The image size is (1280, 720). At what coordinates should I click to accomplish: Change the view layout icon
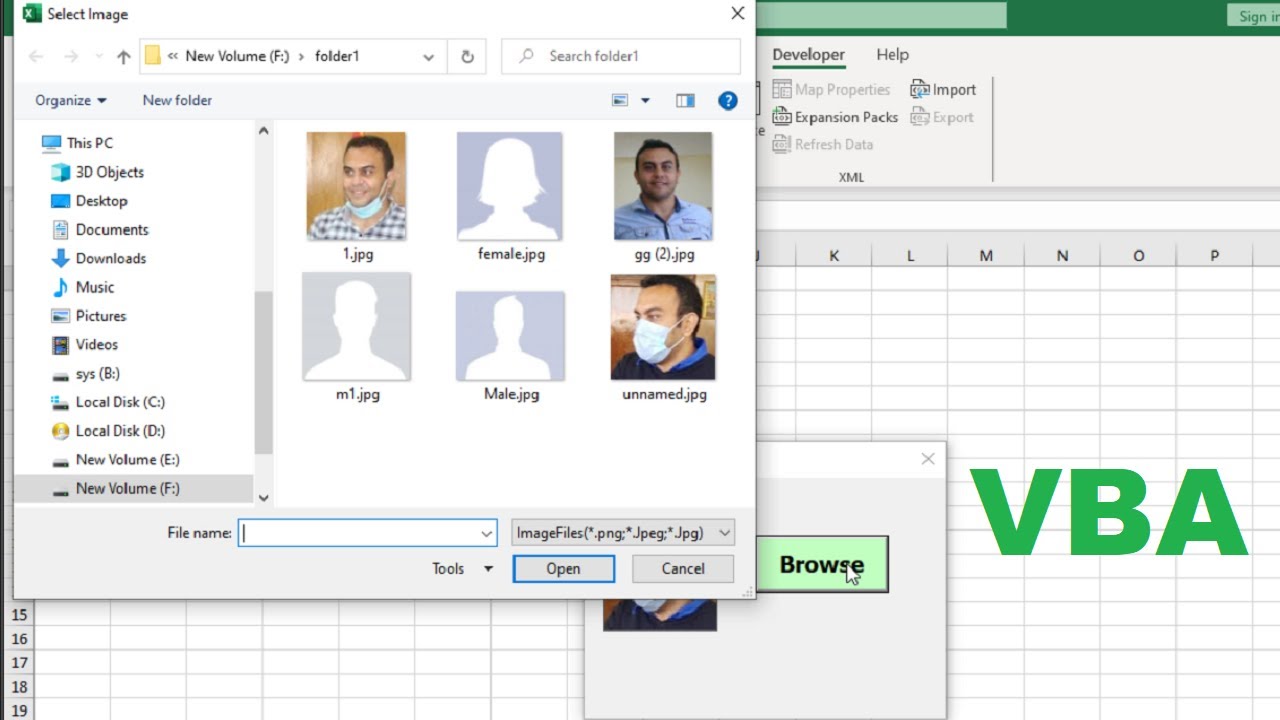[x=620, y=100]
